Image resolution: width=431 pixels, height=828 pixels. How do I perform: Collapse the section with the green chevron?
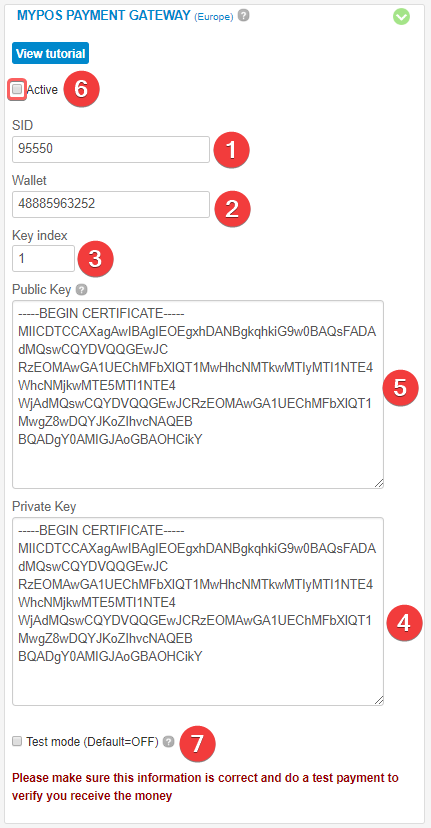[401, 17]
